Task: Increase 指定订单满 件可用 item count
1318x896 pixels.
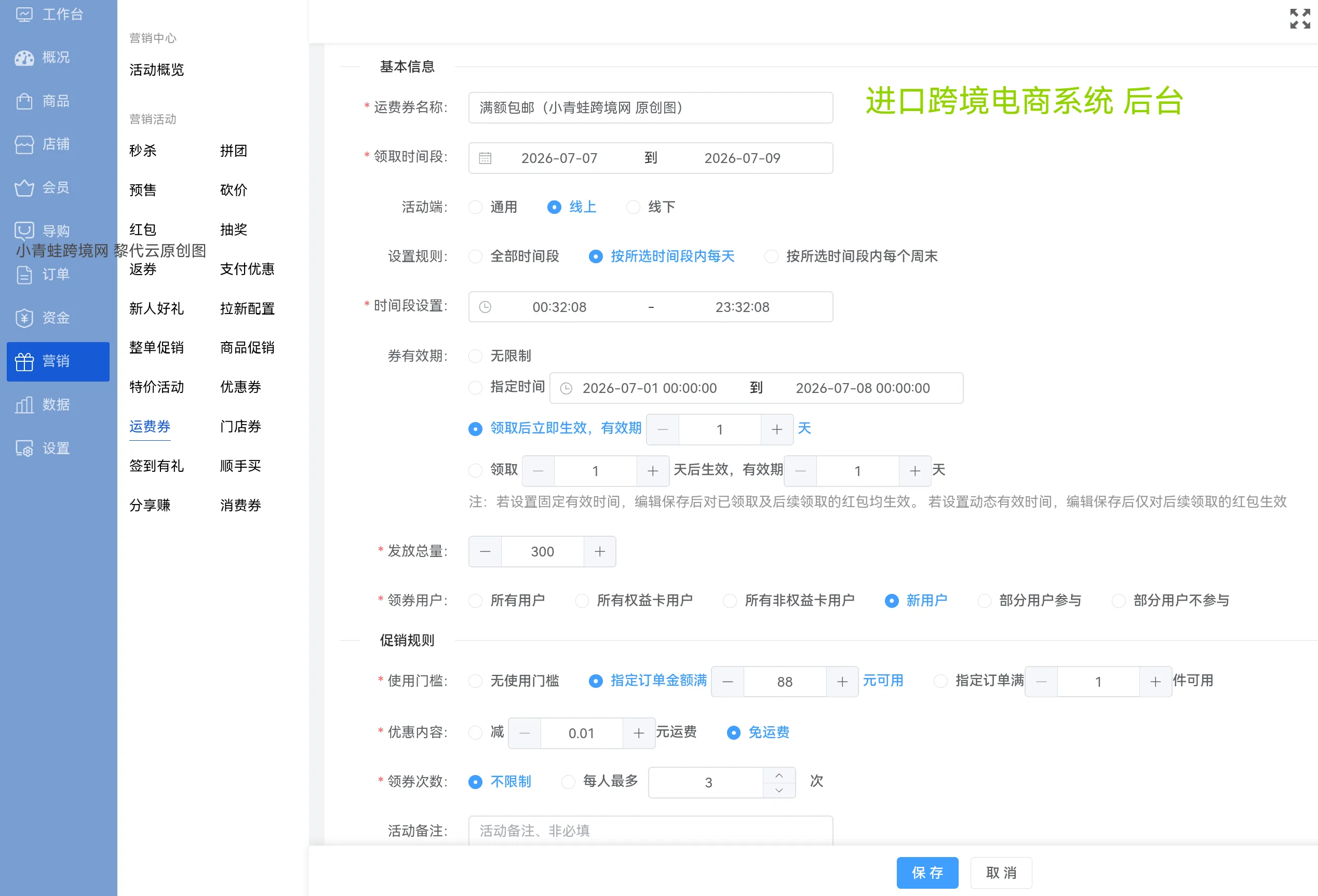Action: (1155, 682)
